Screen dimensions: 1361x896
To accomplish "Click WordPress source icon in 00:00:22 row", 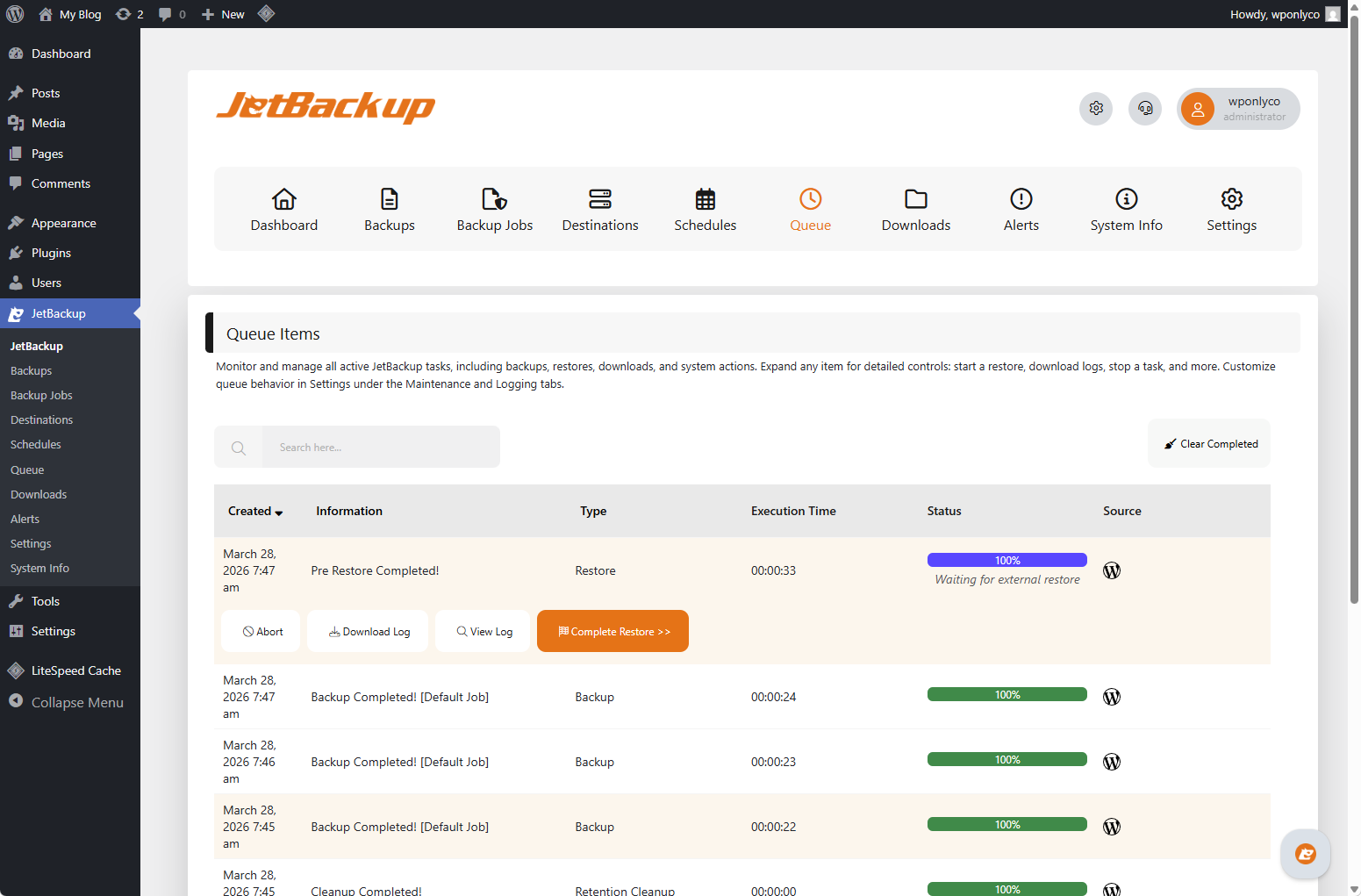I will tap(1112, 827).
